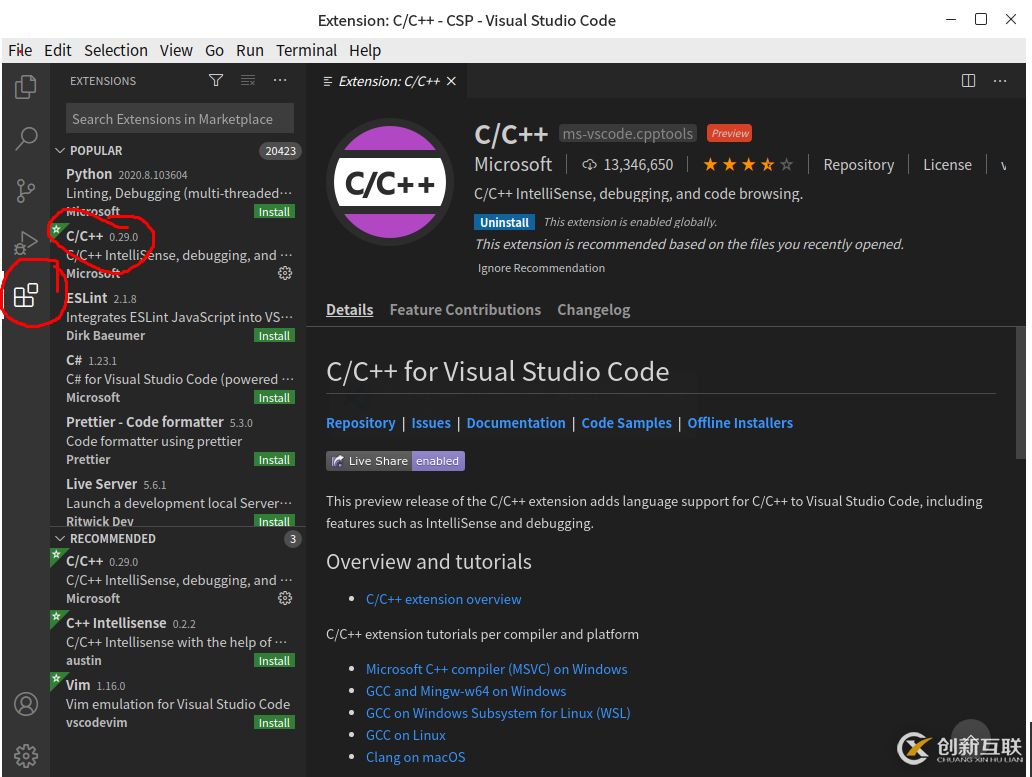Screen dimensions: 1032x777
Task: Click the Live Share enabled badge
Action: coord(396,461)
